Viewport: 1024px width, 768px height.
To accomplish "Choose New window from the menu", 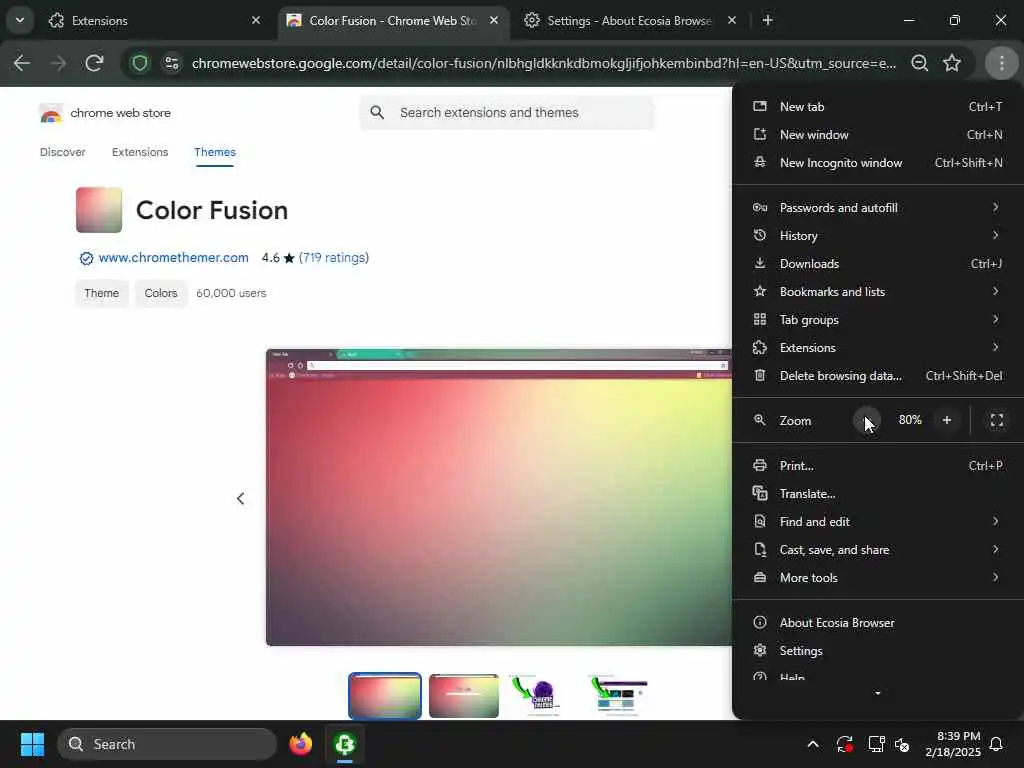I will (878, 135).
